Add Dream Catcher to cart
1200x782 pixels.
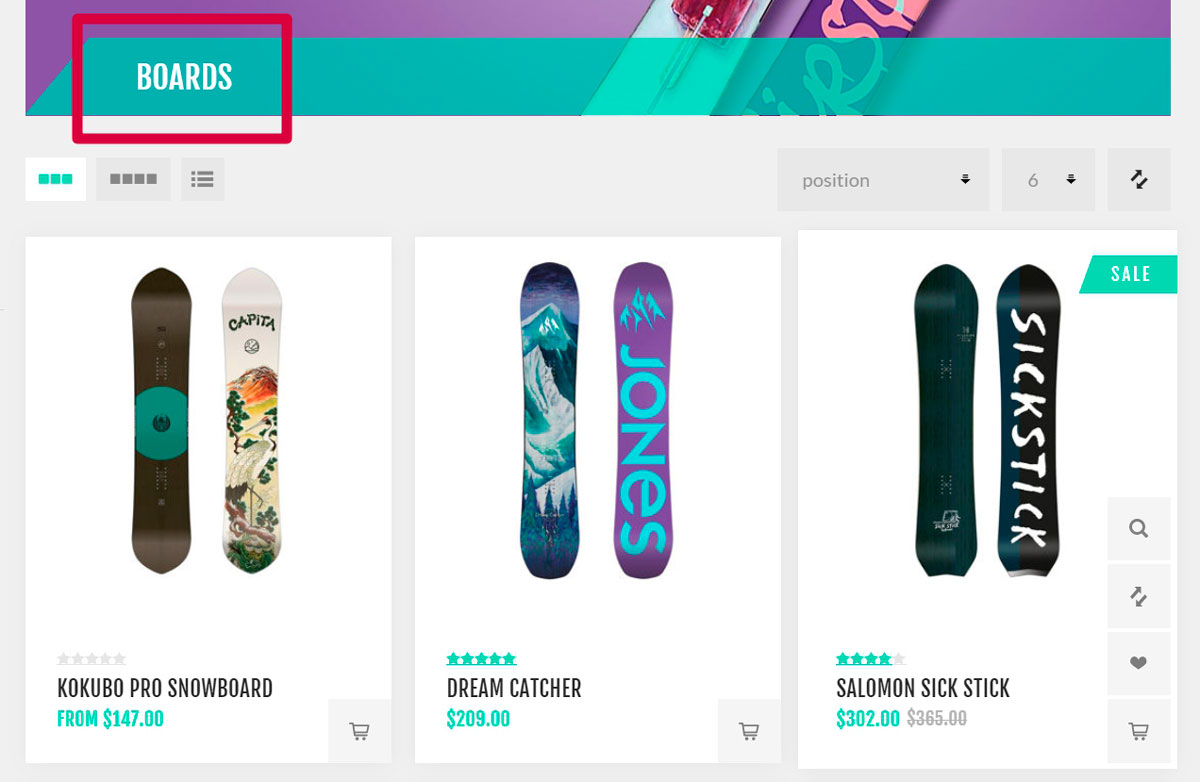pos(749,731)
